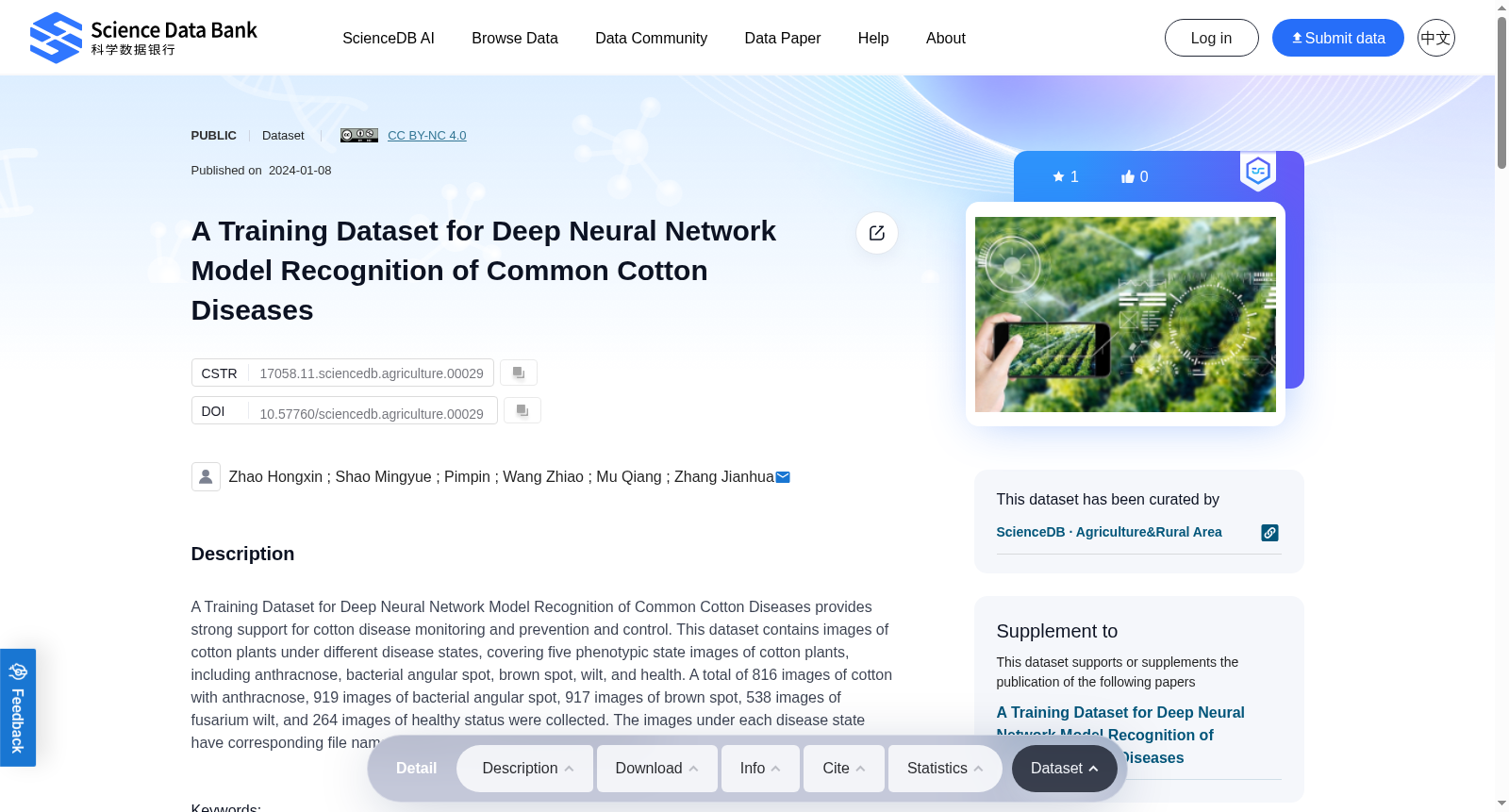Click the CSTR value 17058.11.sciencedb.agriculture.00029
Viewport: 1509px width, 812px height.
372,373
